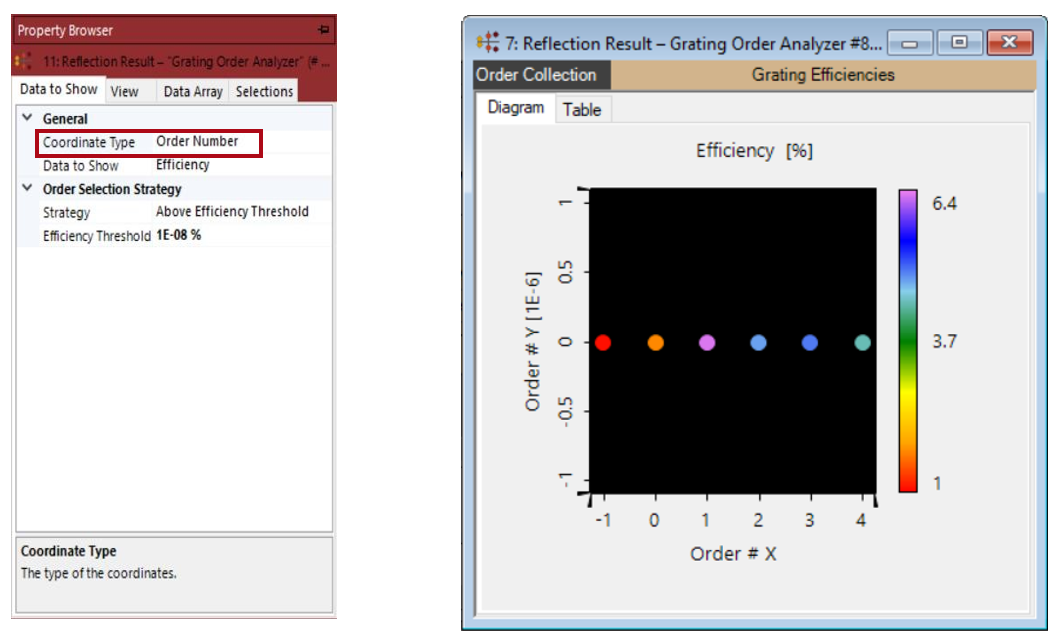This screenshot has width=1060, height=643.
Task: Switch to the Diagram tab
Action: coord(516,108)
